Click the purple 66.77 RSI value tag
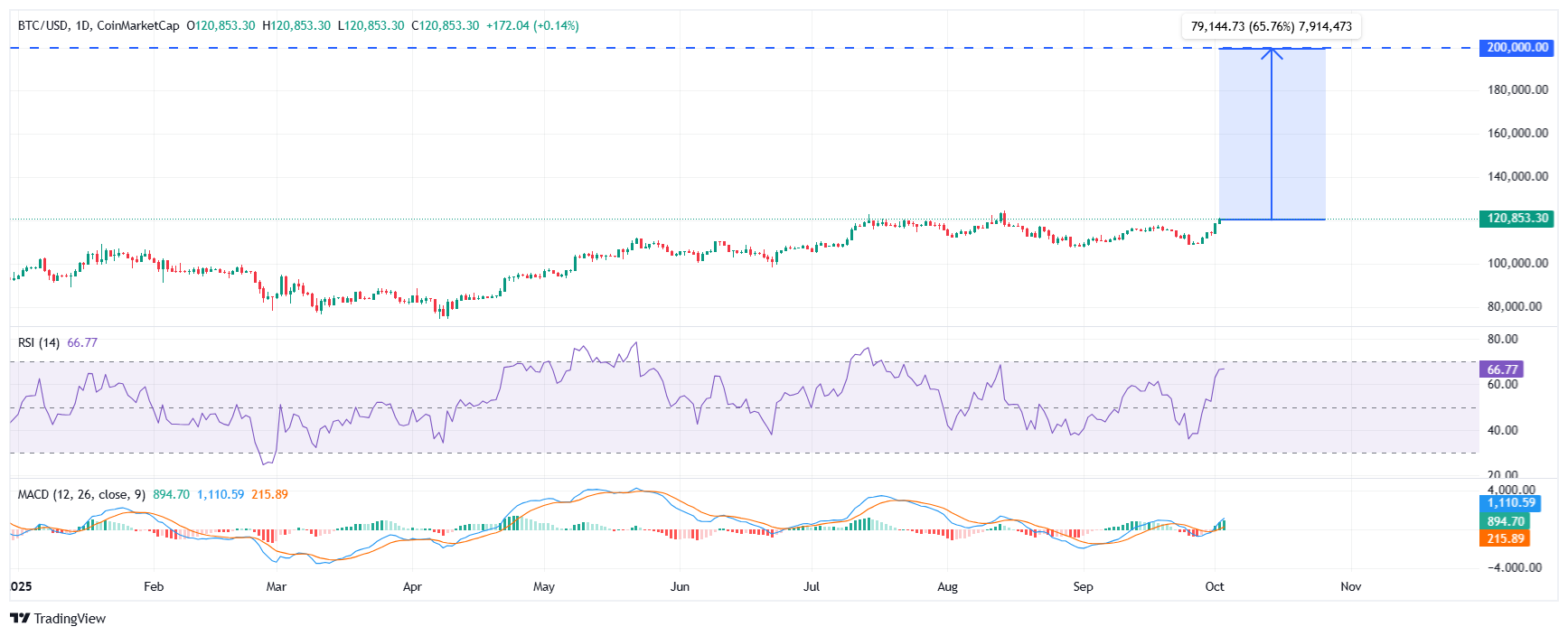This screenshot has width=1568, height=636. click(1501, 369)
